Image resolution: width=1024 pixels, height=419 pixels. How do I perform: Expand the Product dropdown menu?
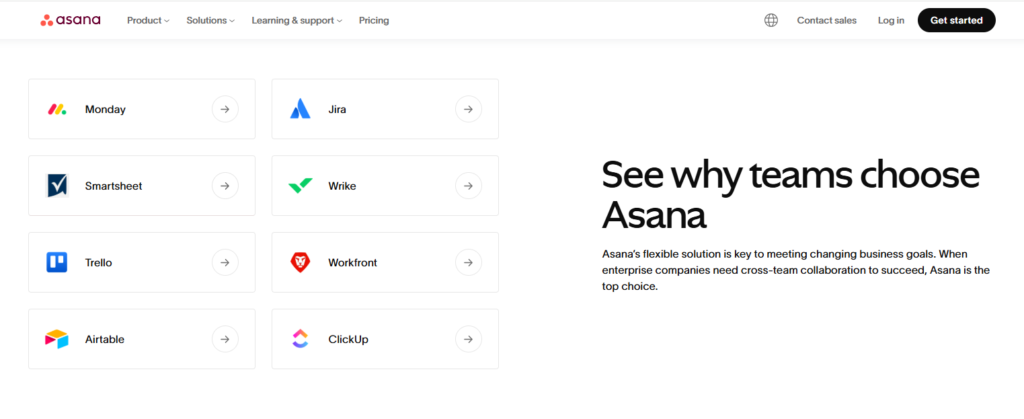click(148, 20)
